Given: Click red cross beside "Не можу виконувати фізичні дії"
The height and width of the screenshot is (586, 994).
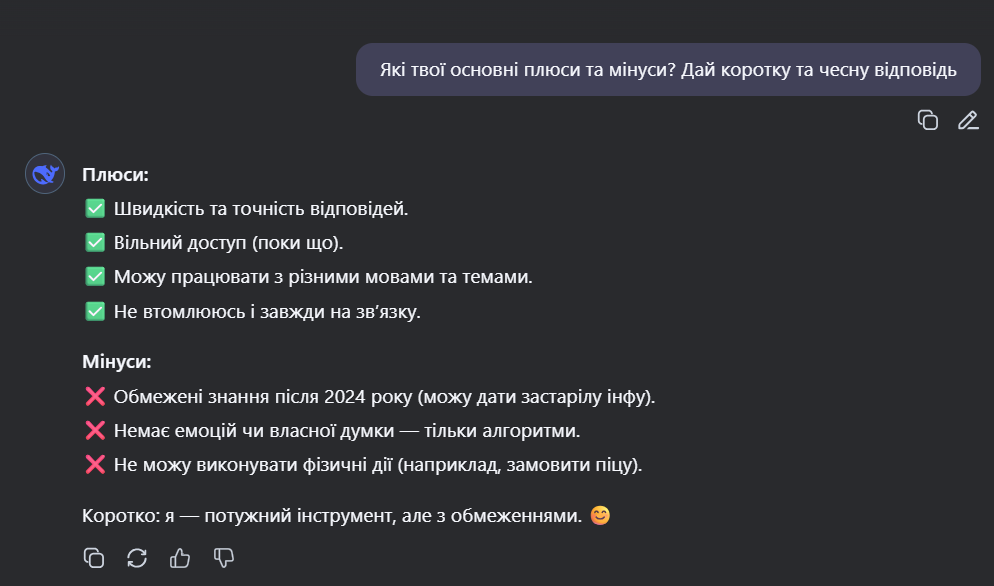Looking at the screenshot, I should click(x=95, y=464).
